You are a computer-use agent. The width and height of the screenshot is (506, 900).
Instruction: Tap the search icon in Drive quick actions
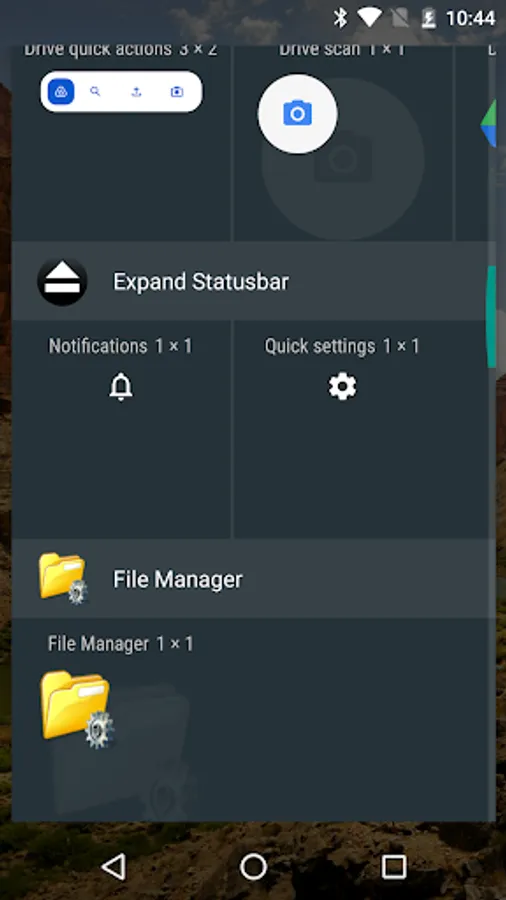tap(95, 92)
